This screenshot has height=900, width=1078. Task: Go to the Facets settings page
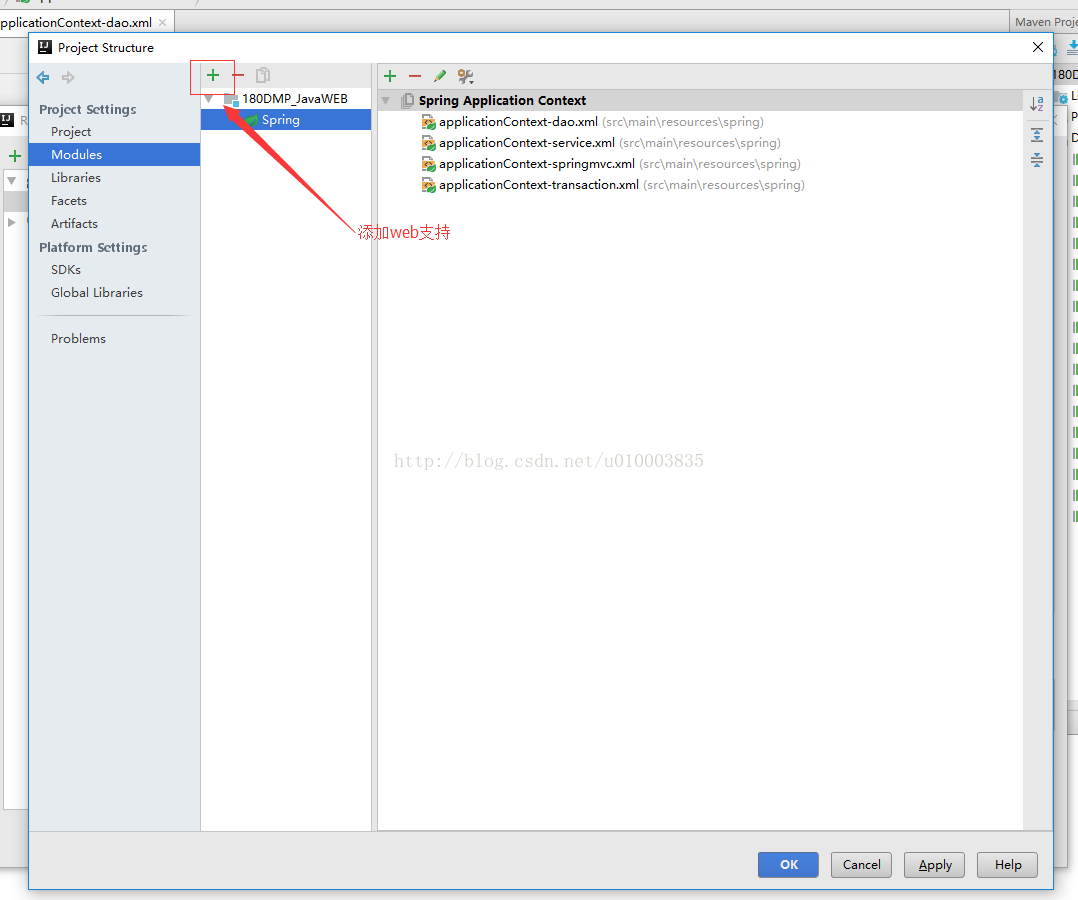click(69, 201)
